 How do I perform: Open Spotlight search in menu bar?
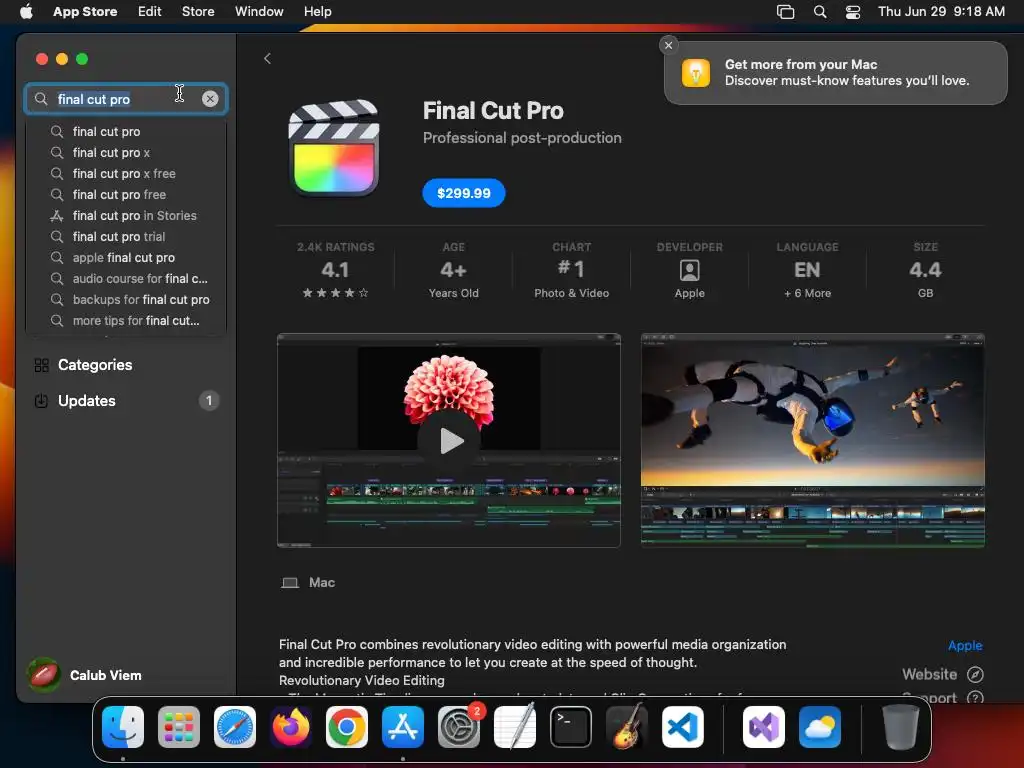pos(820,12)
